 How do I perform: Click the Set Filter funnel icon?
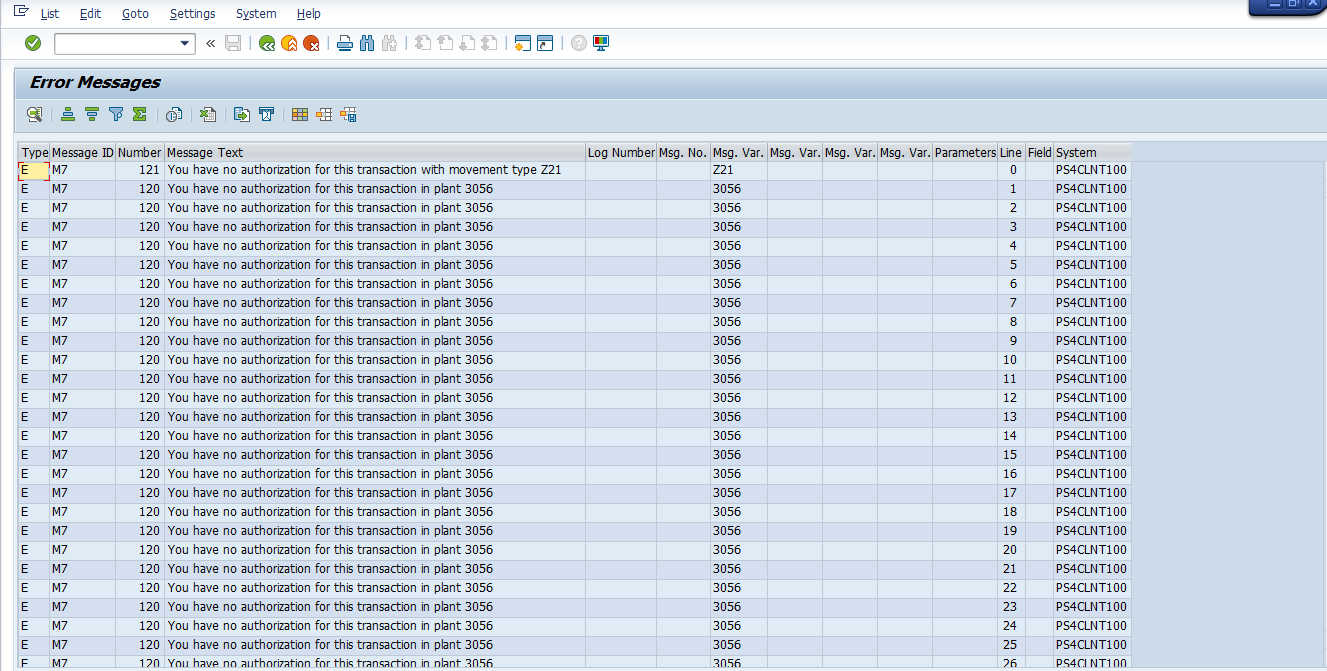[116, 115]
